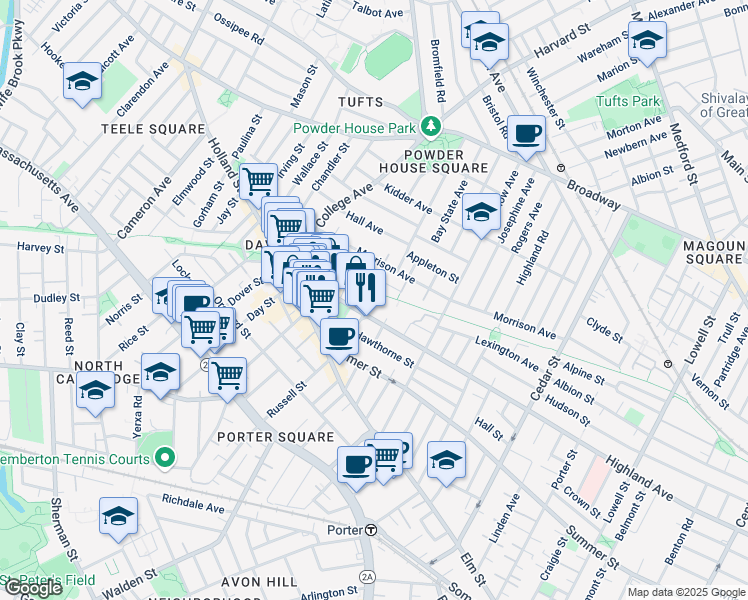Select the school marker right of North Cambridge label
The height and width of the screenshot is (600, 748).
click(x=160, y=375)
